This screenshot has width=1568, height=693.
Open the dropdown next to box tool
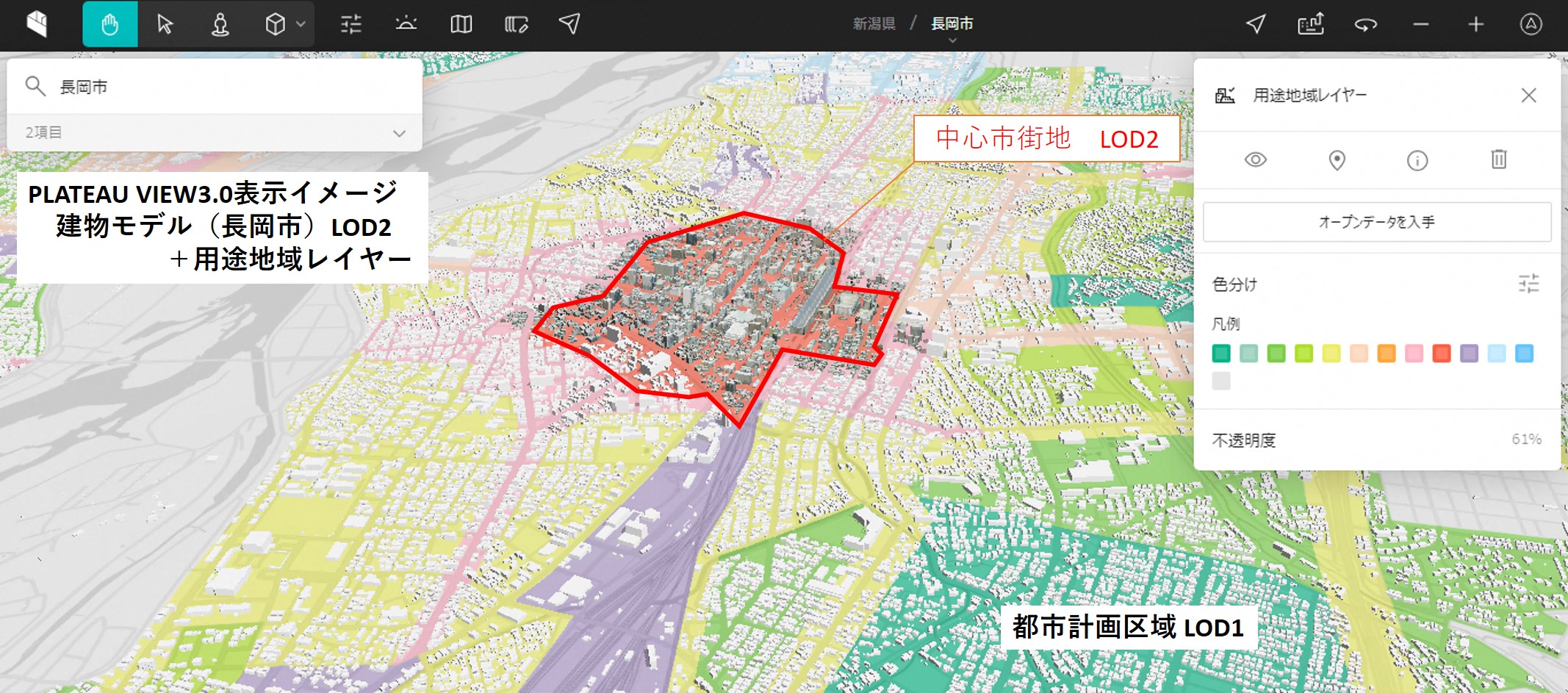(x=301, y=24)
